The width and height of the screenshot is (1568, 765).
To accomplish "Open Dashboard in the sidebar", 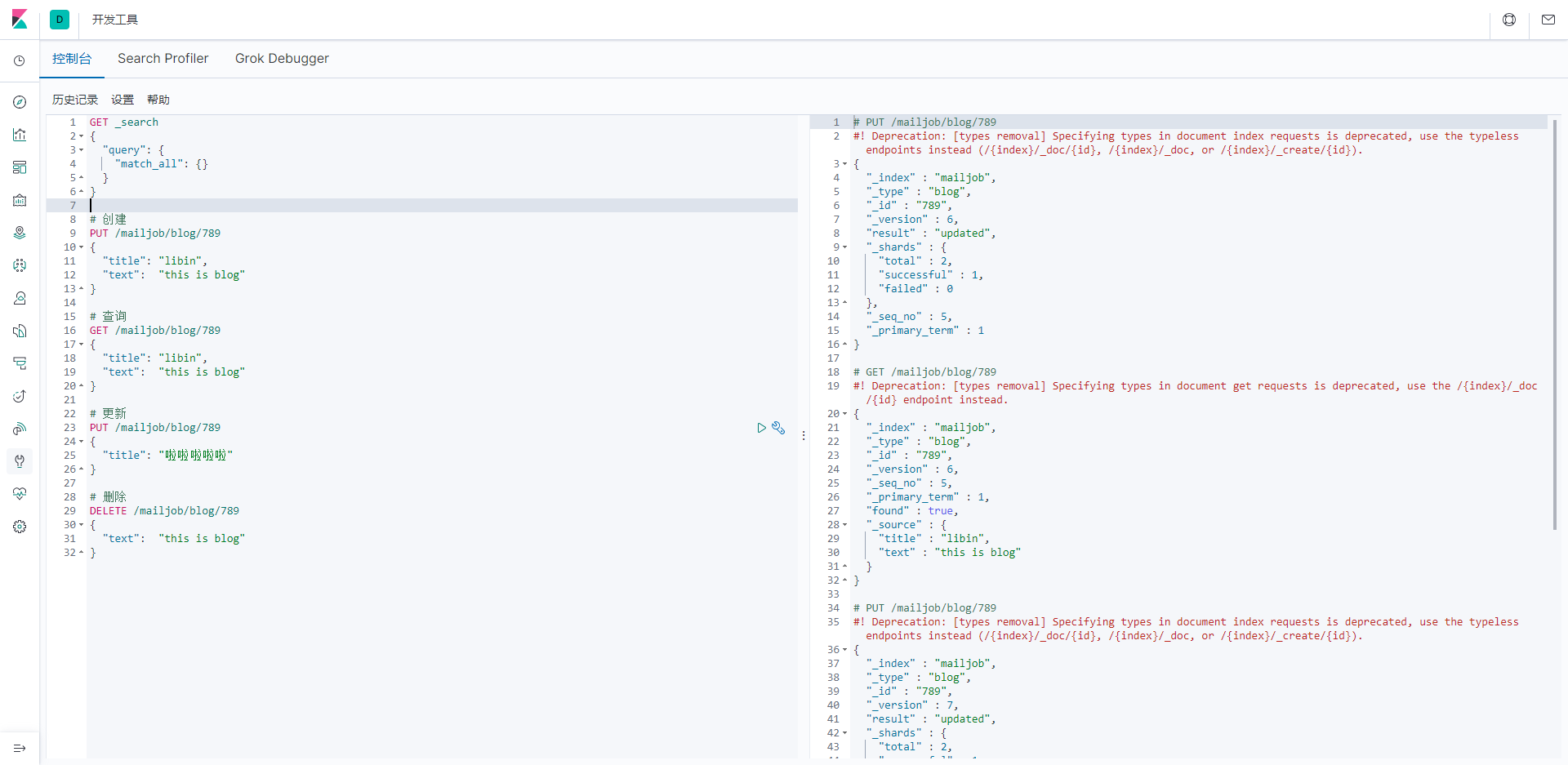I will (x=20, y=167).
